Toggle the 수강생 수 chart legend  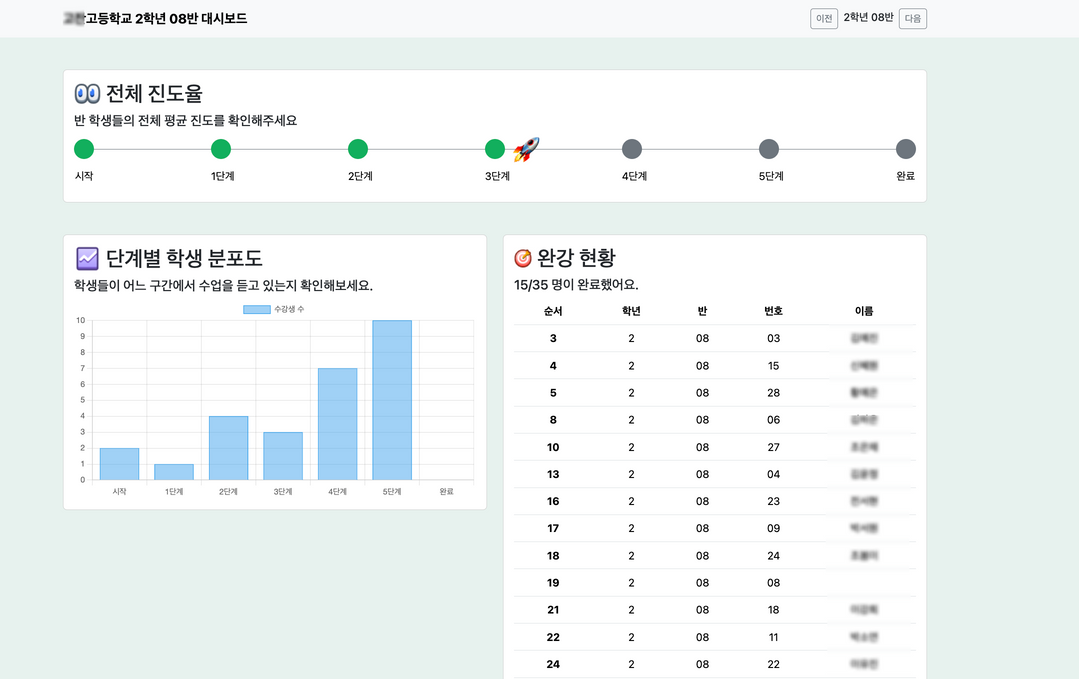click(x=274, y=310)
